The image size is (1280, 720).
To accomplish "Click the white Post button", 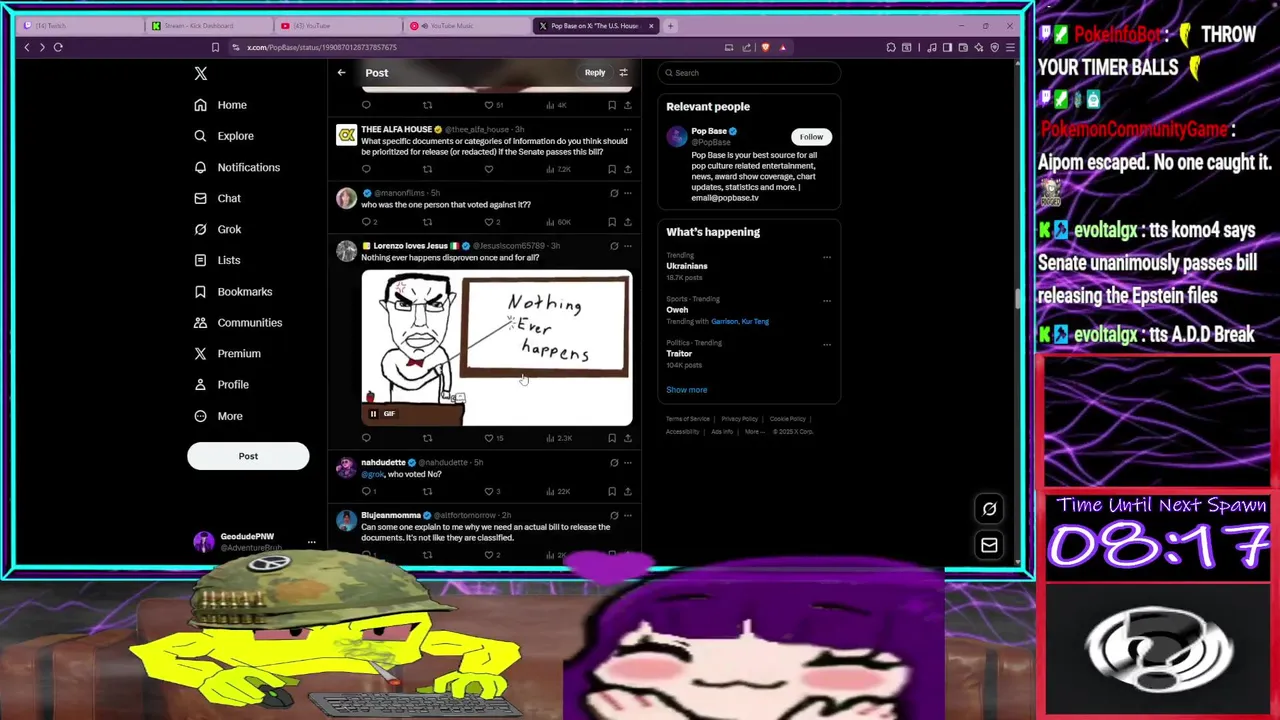I will [x=248, y=456].
